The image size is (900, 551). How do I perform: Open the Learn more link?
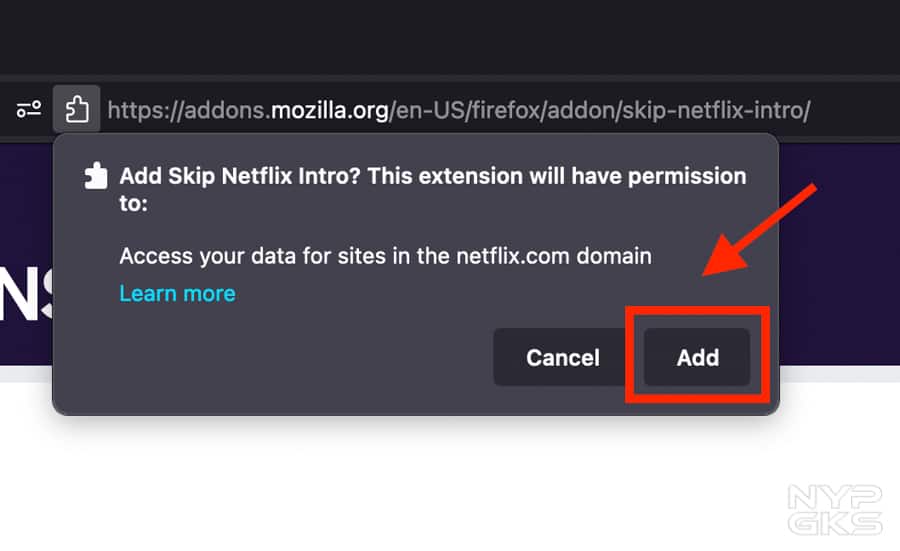(x=177, y=293)
